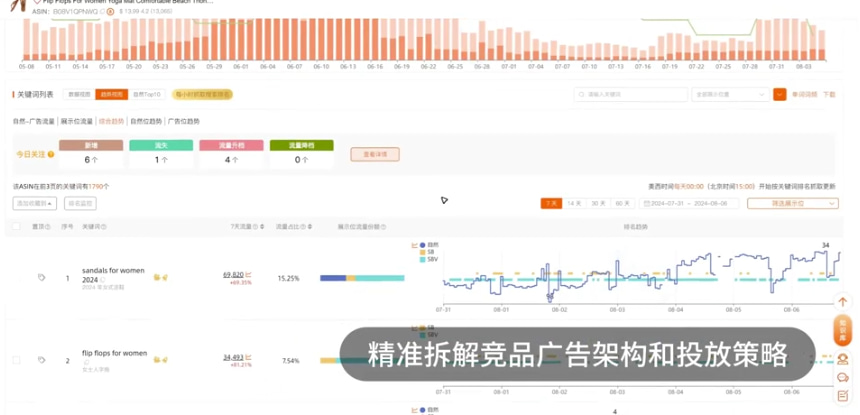Click help icon next to 展示位流量份额
Screen dimensions: 860x415
[383, 226]
